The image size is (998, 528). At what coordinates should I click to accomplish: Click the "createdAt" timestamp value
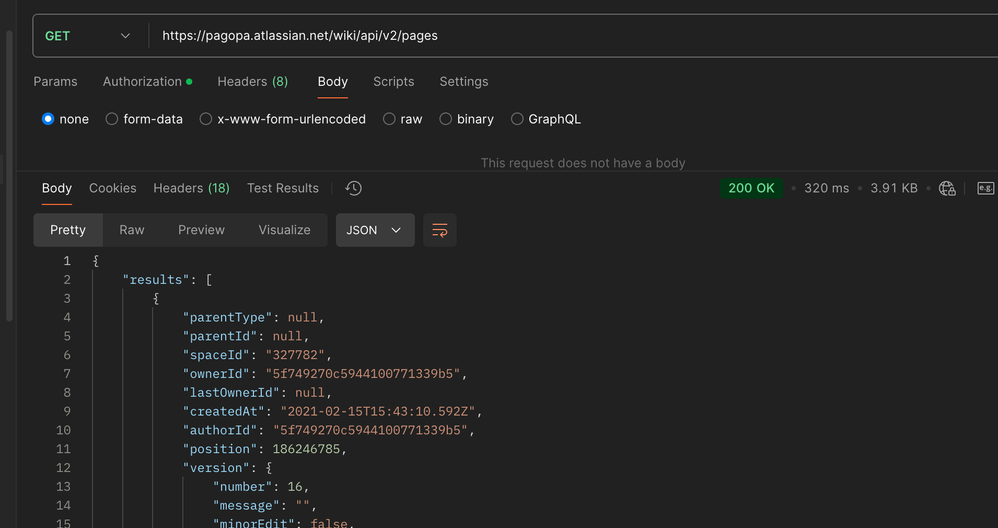(x=381, y=412)
